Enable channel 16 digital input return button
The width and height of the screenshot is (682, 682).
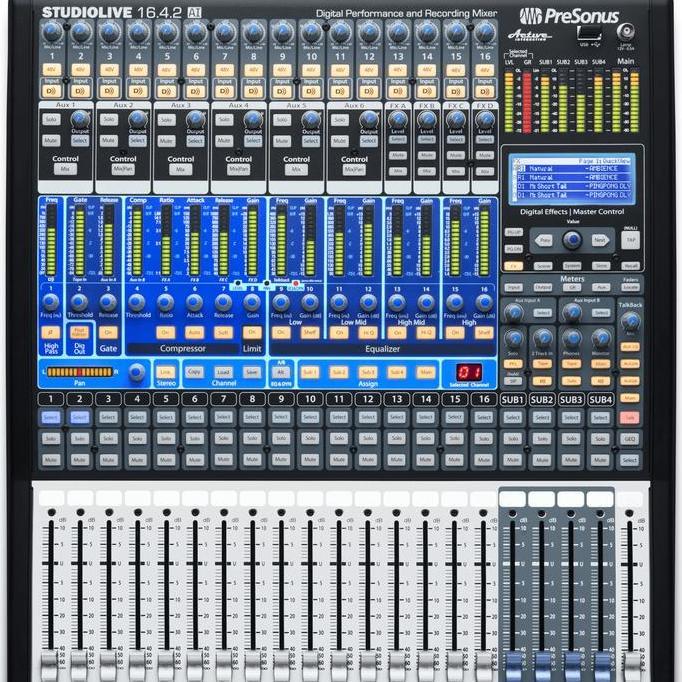[x=484, y=91]
